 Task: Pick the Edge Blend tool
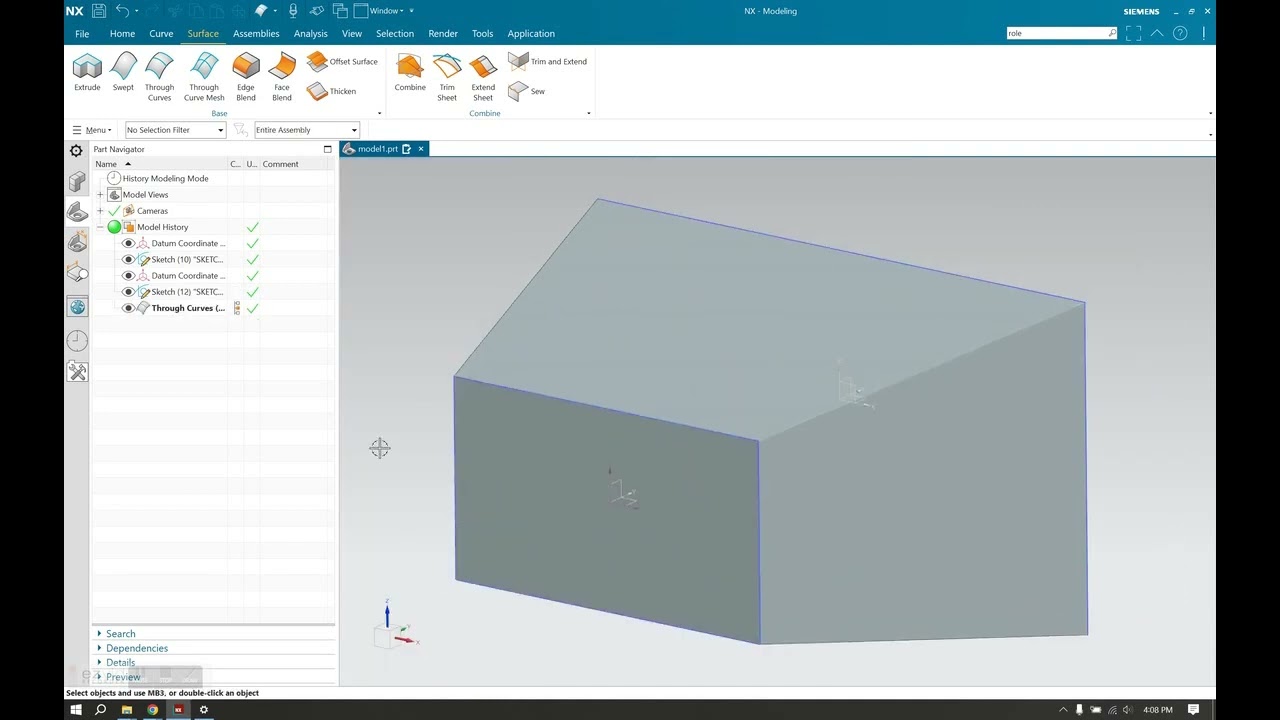[246, 77]
